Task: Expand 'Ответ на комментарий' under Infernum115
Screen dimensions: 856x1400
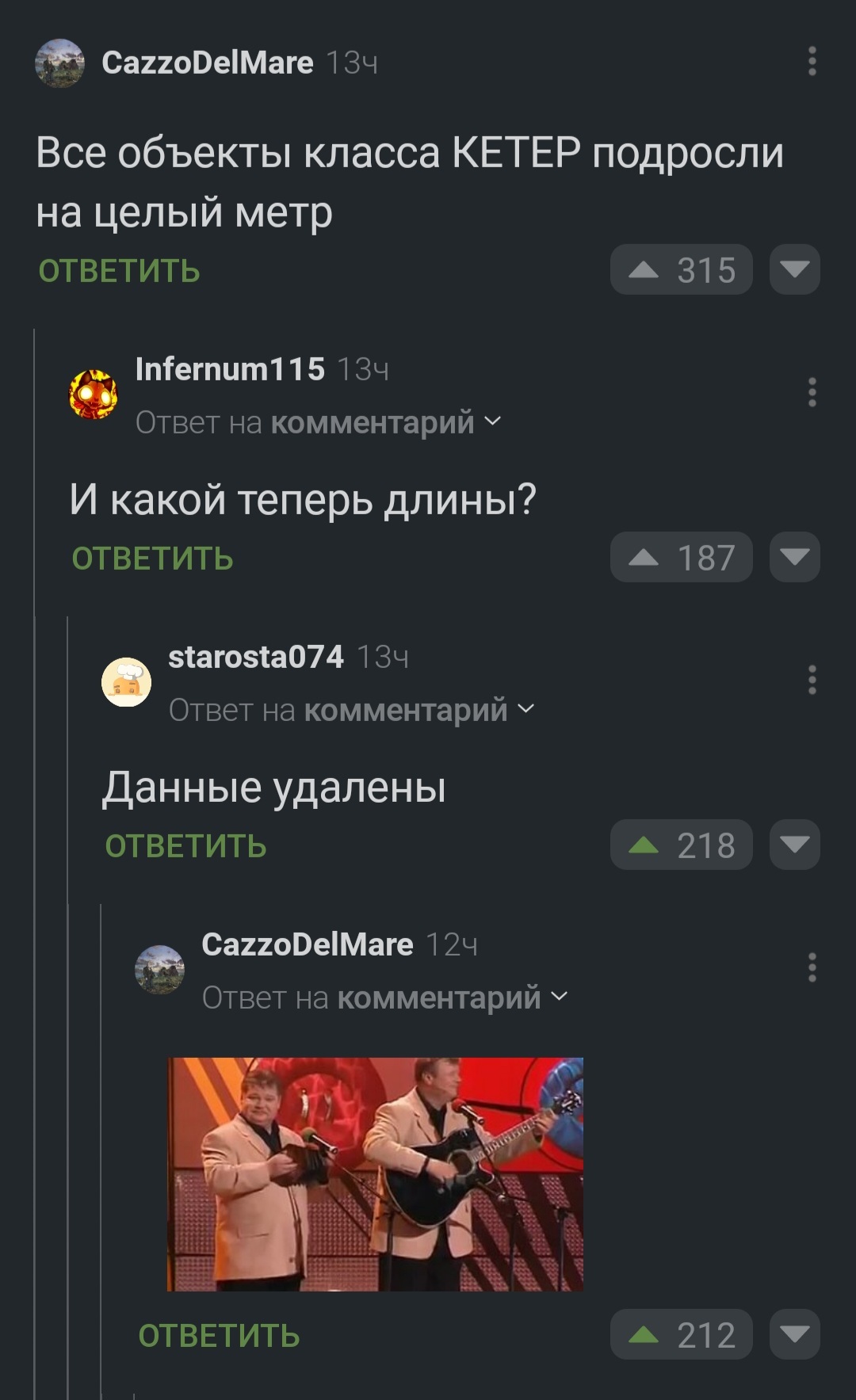Action: pyautogui.click(x=319, y=422)
